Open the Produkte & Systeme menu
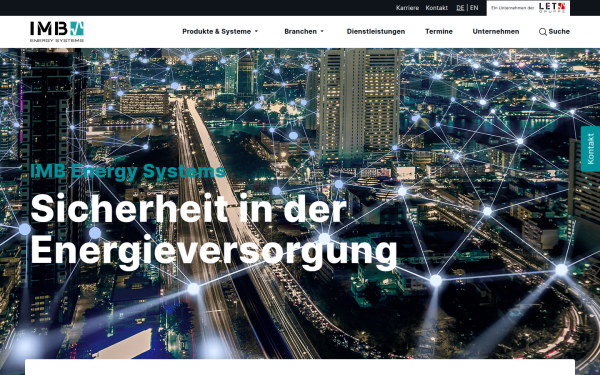 click(x=217, y=31)
